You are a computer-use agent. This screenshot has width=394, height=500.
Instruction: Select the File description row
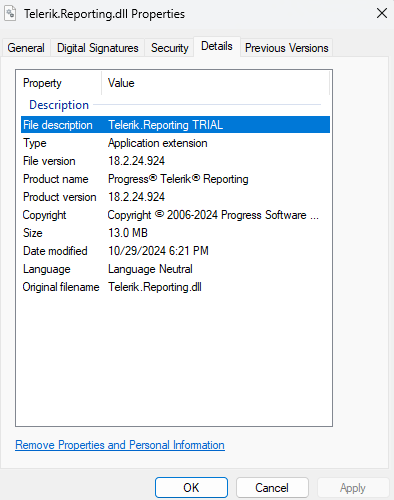coord(175,125)
